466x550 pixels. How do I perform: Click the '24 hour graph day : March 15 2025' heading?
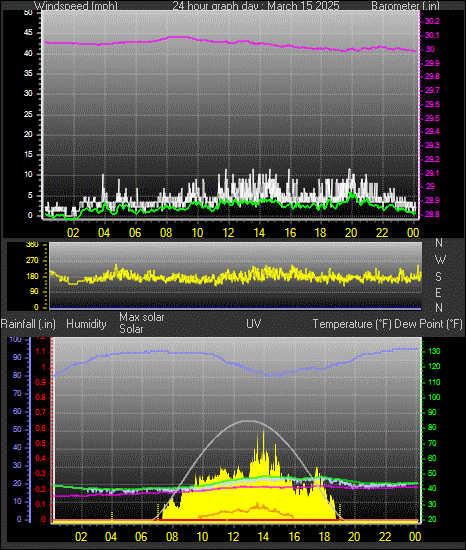click(256, 6)
